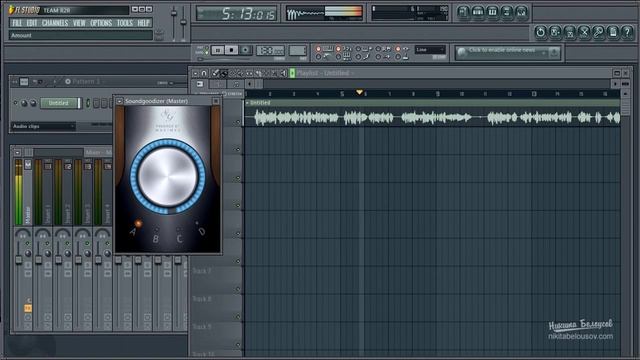Select Soundgoodizer preset A
The height and width of the screenshot is (360, 640).
click(x=134, y=232)
